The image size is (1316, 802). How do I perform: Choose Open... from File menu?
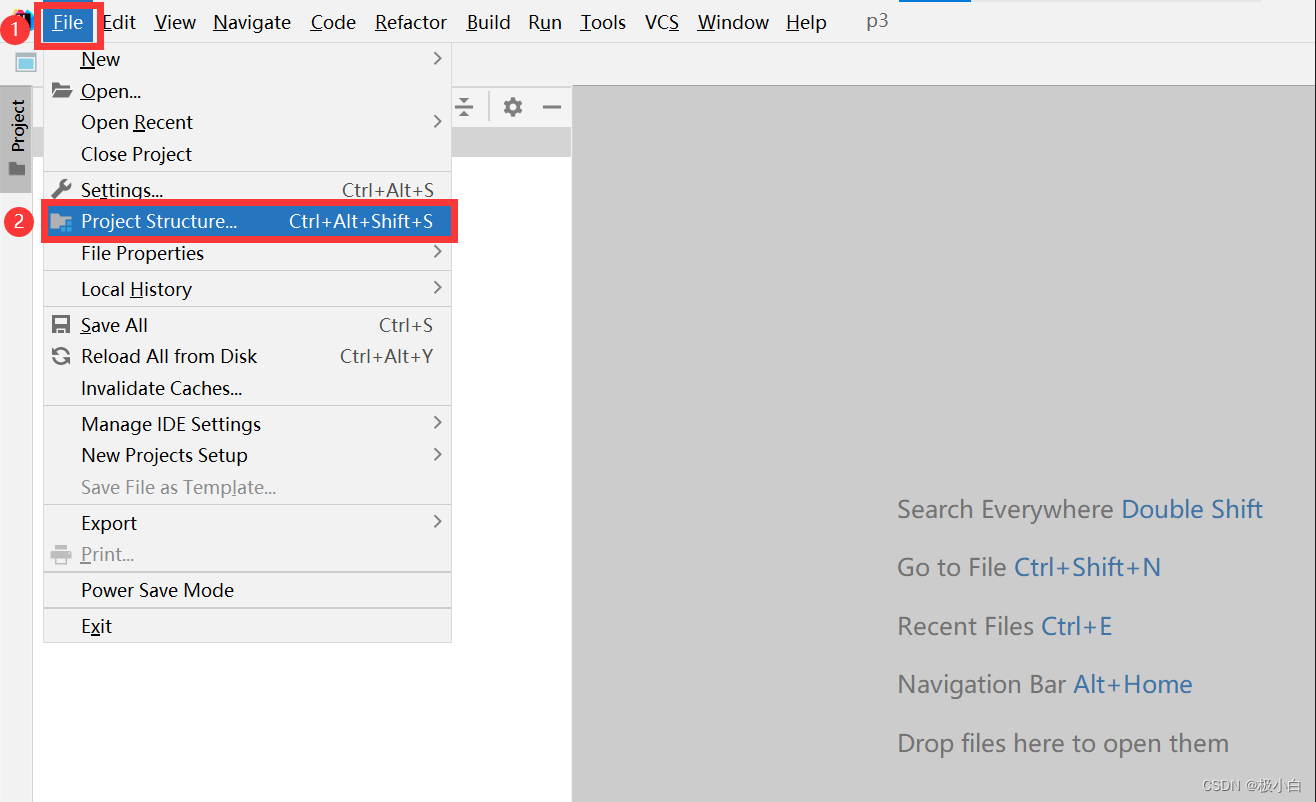click(x=247, y=91)
